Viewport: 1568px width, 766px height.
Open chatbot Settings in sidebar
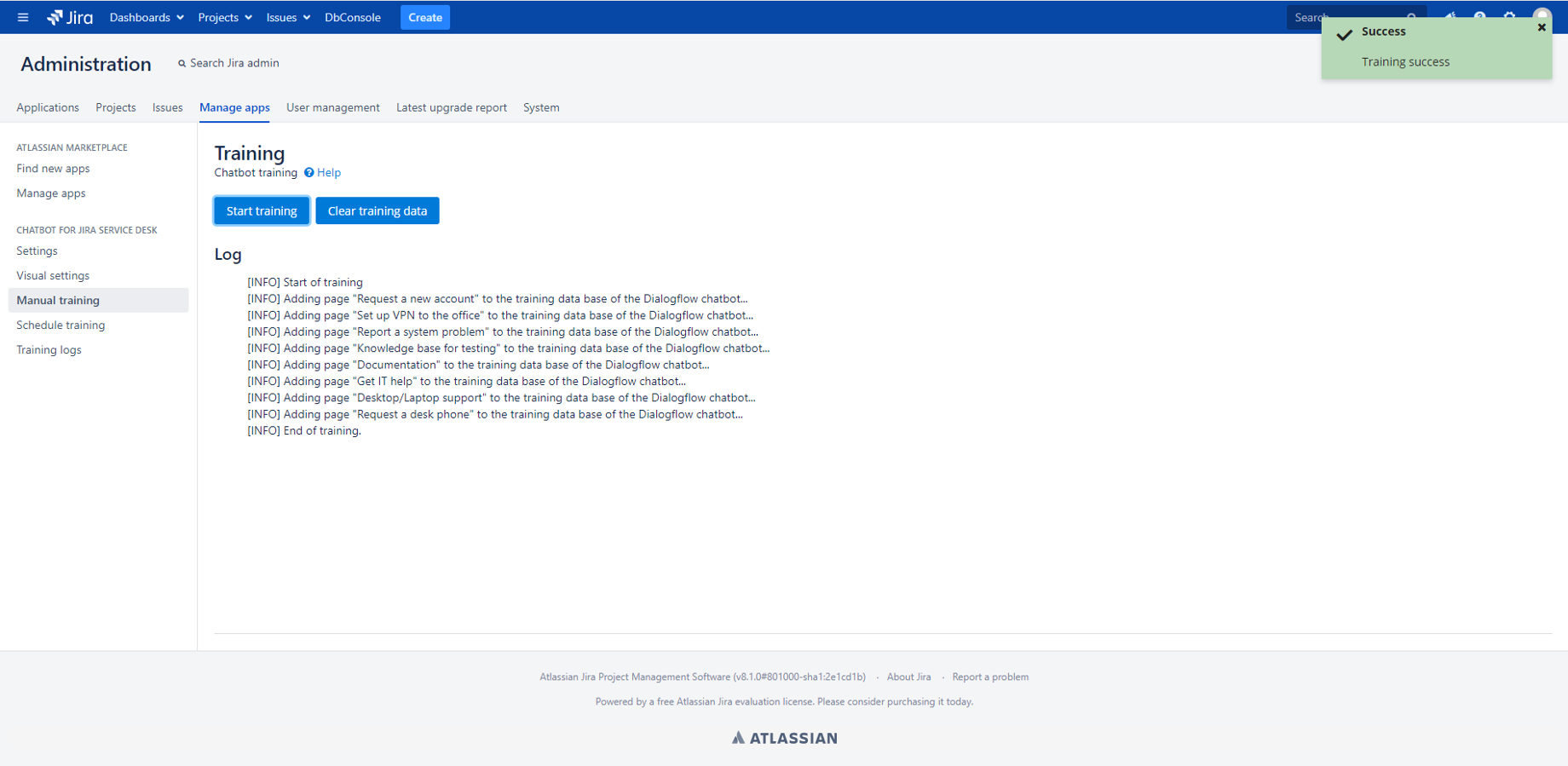37,251
